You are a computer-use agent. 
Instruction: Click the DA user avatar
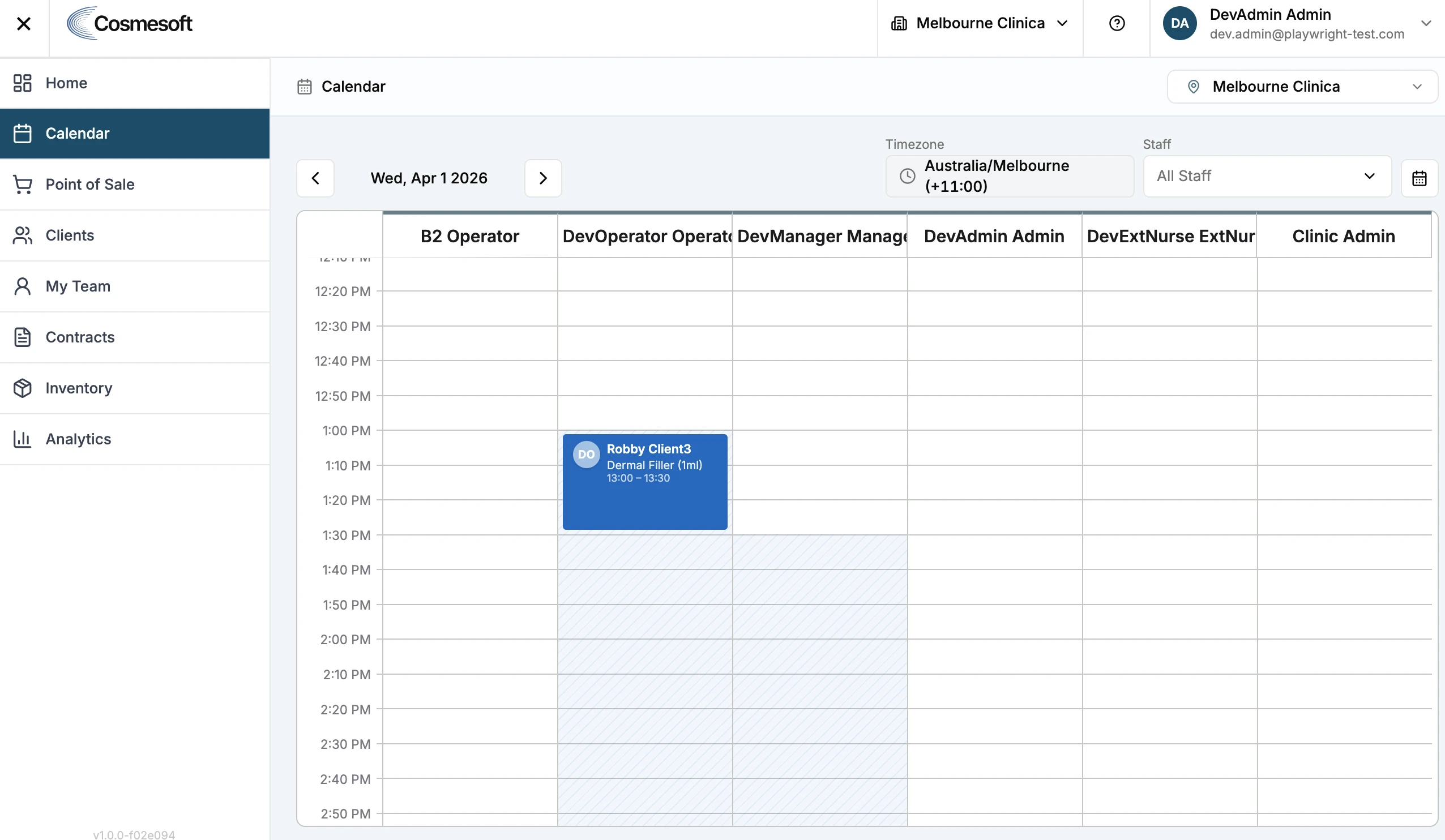[1179, 24]
